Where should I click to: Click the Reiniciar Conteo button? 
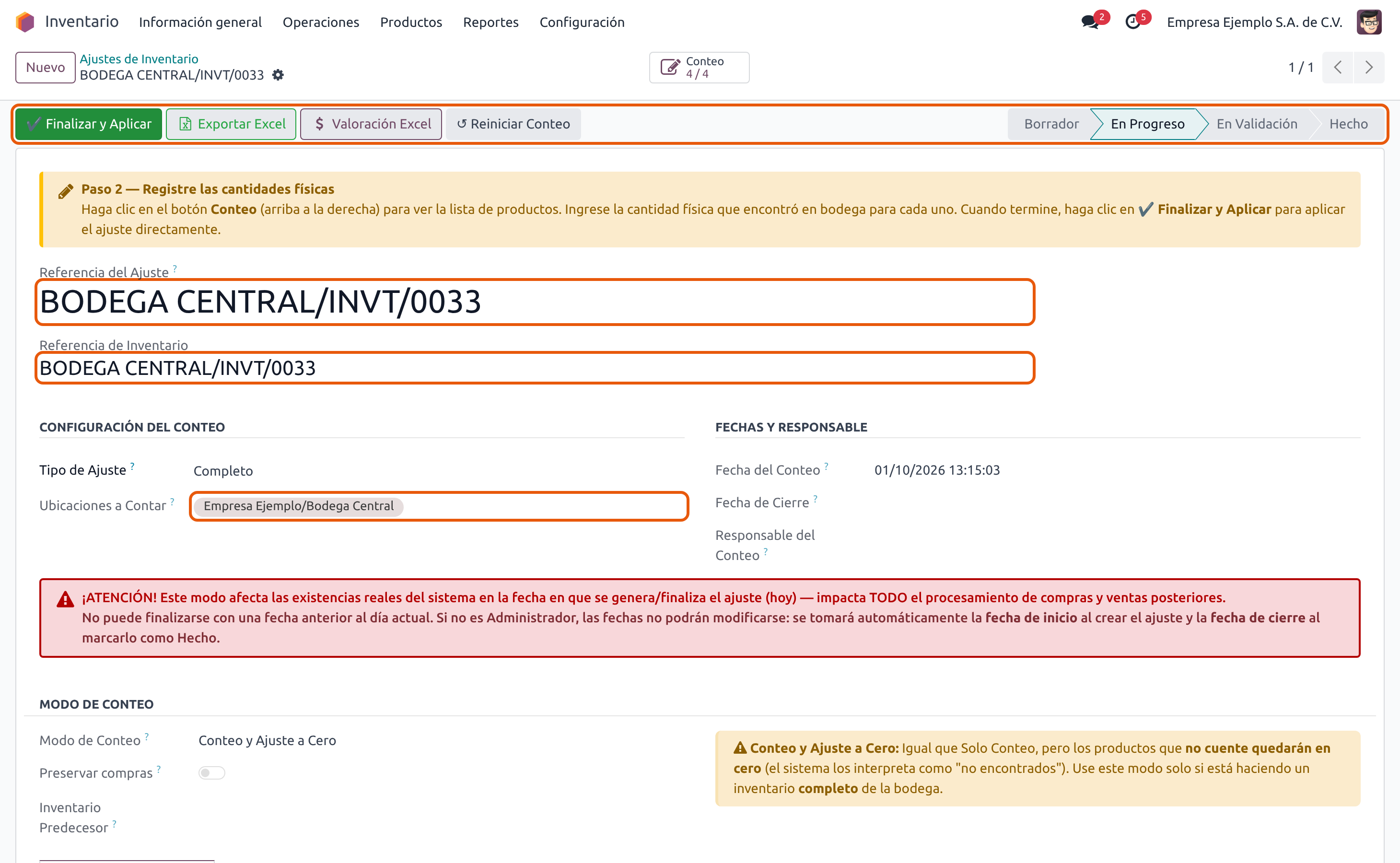[513, 124]
